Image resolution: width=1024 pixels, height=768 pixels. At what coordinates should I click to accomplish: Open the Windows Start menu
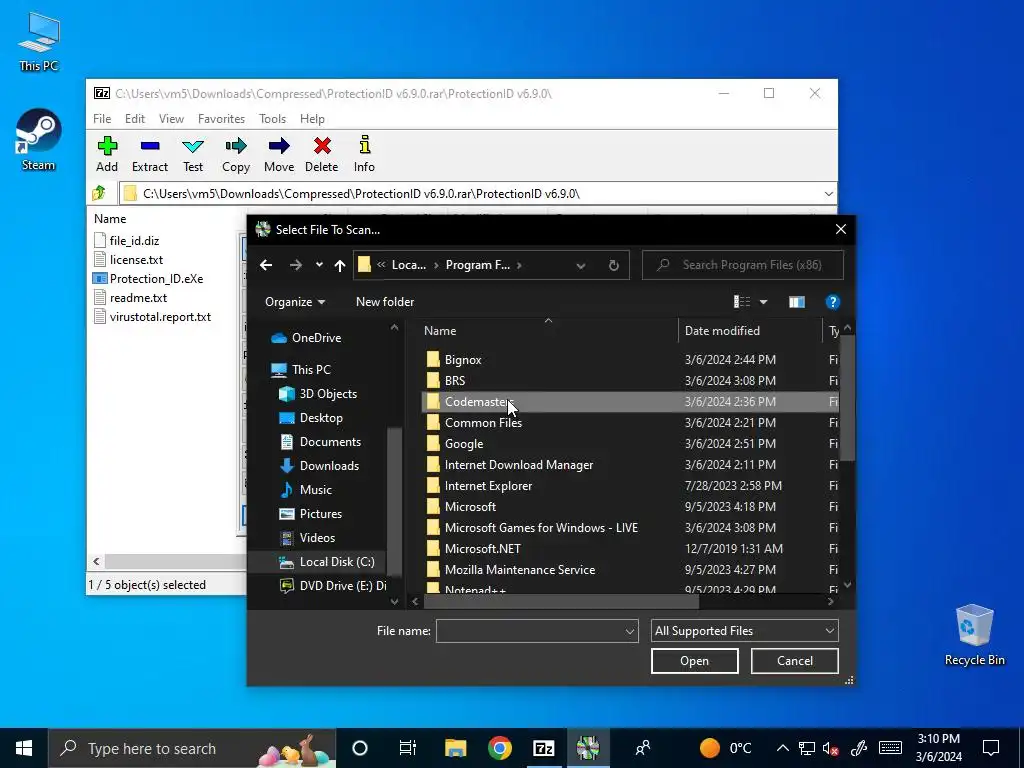click(x=24, y=748)
